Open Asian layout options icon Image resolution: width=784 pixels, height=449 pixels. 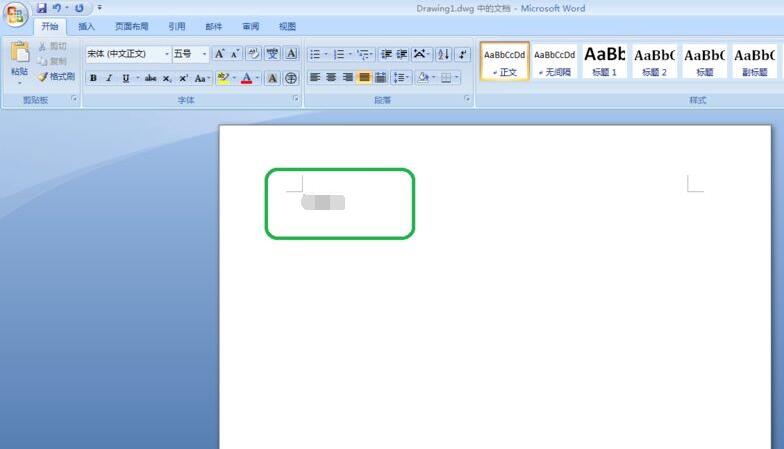point(422,54)
